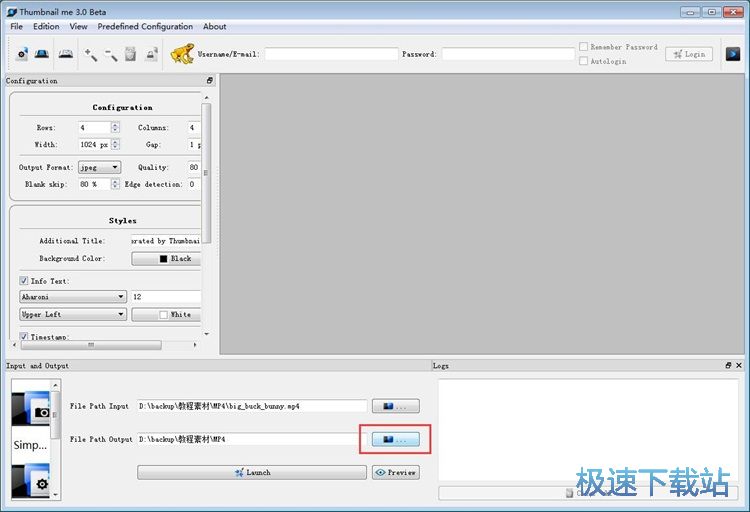The image size is (750, 512).
Task: Open the Predefined Configuration menu
Action: pyautogui.click(x=145, y=26)
